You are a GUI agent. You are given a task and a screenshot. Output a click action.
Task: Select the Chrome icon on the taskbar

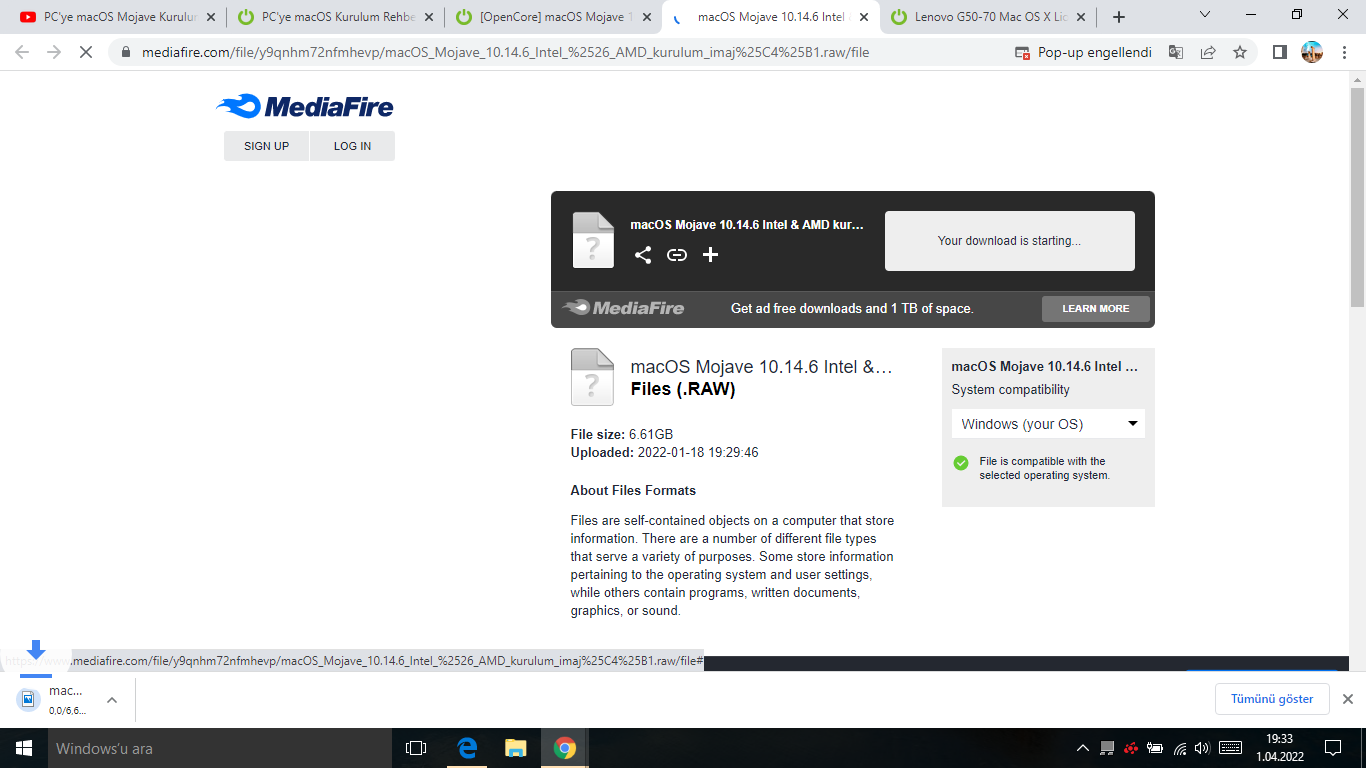coord(565,748)
